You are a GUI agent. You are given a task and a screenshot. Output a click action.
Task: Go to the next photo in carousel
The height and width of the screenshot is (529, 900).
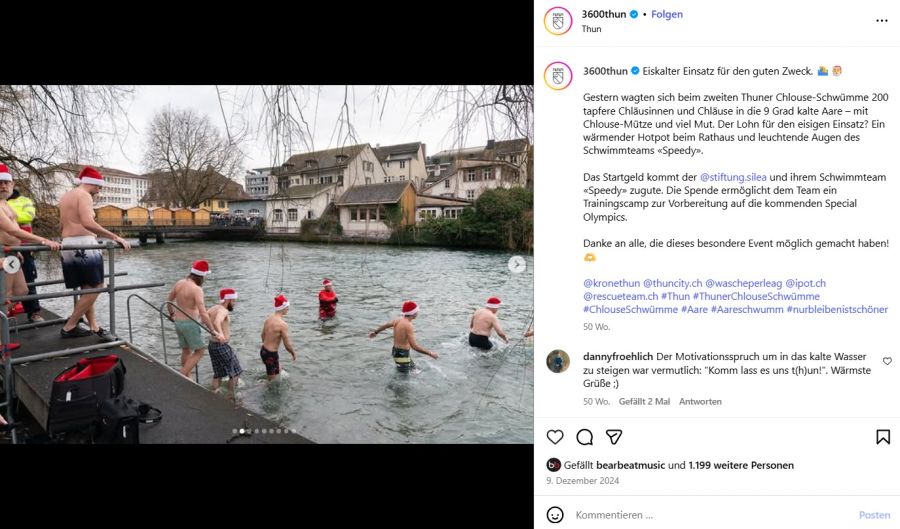[517, 265]
